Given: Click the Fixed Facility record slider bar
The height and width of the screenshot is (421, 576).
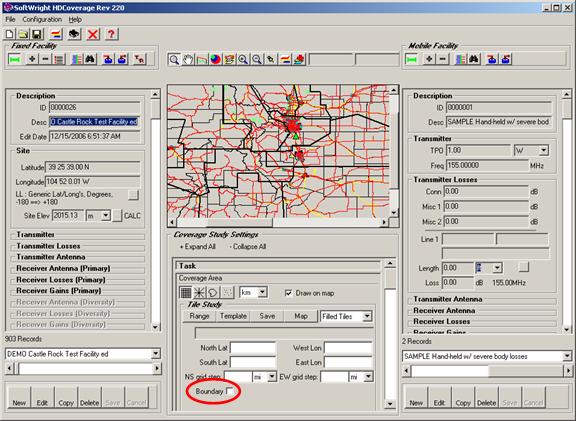Looking at the screenshot, I should (x=83, y=368).
